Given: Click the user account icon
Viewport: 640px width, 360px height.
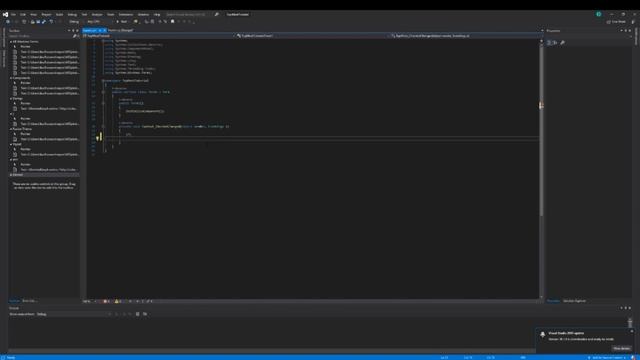Looking at the screenshot, I should (599, 14).
